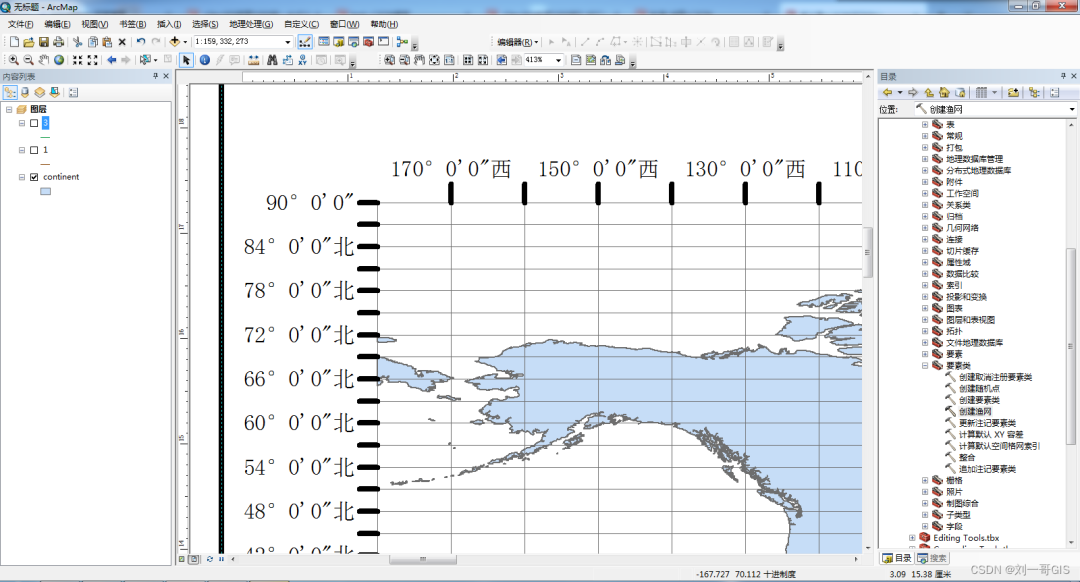
Task: Toggle visibility of layer 1
Action: coord(34,150)
